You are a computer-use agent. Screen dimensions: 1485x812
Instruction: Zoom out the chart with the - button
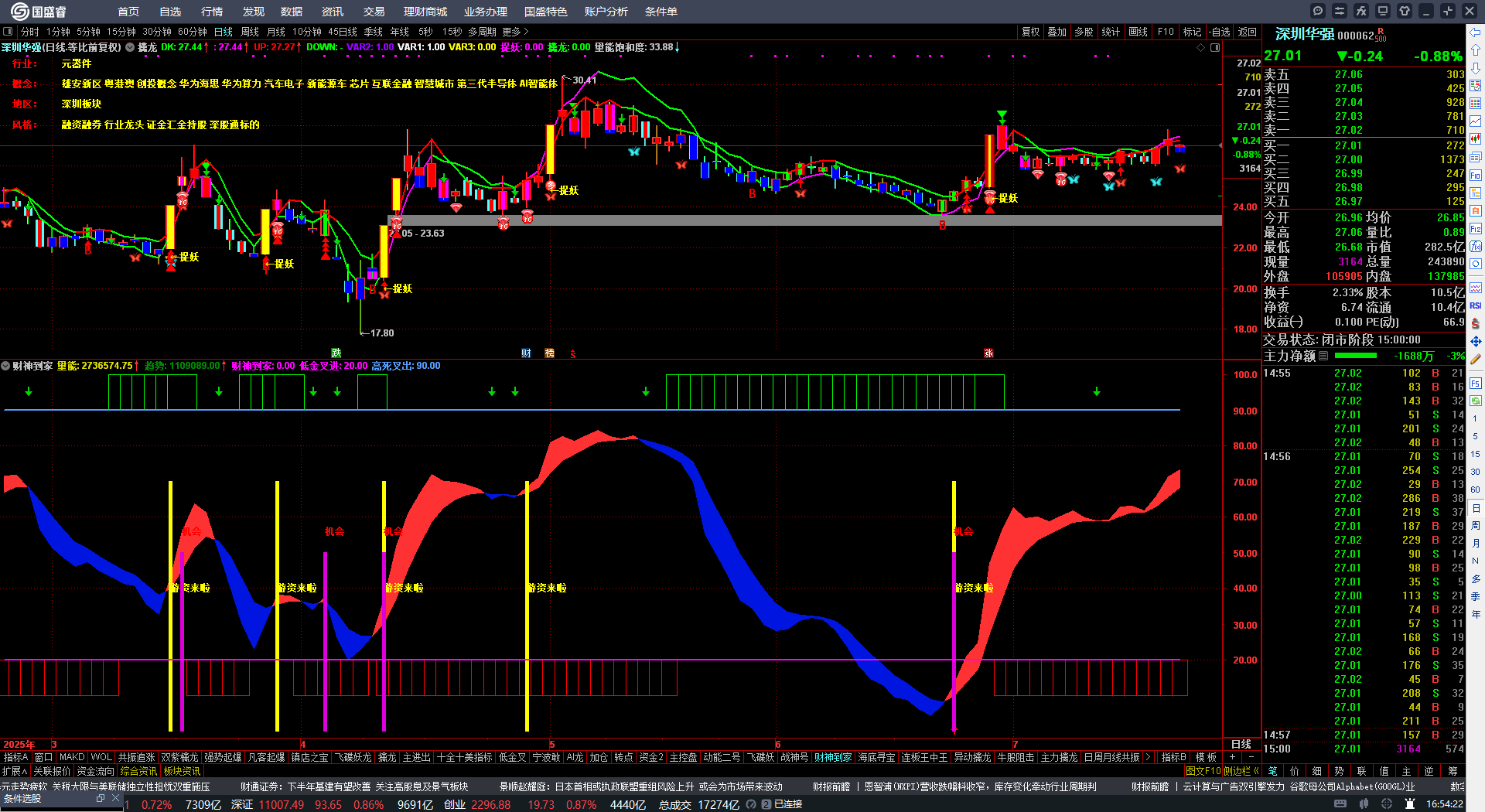pyautogui.click(x=1250, y=757)
